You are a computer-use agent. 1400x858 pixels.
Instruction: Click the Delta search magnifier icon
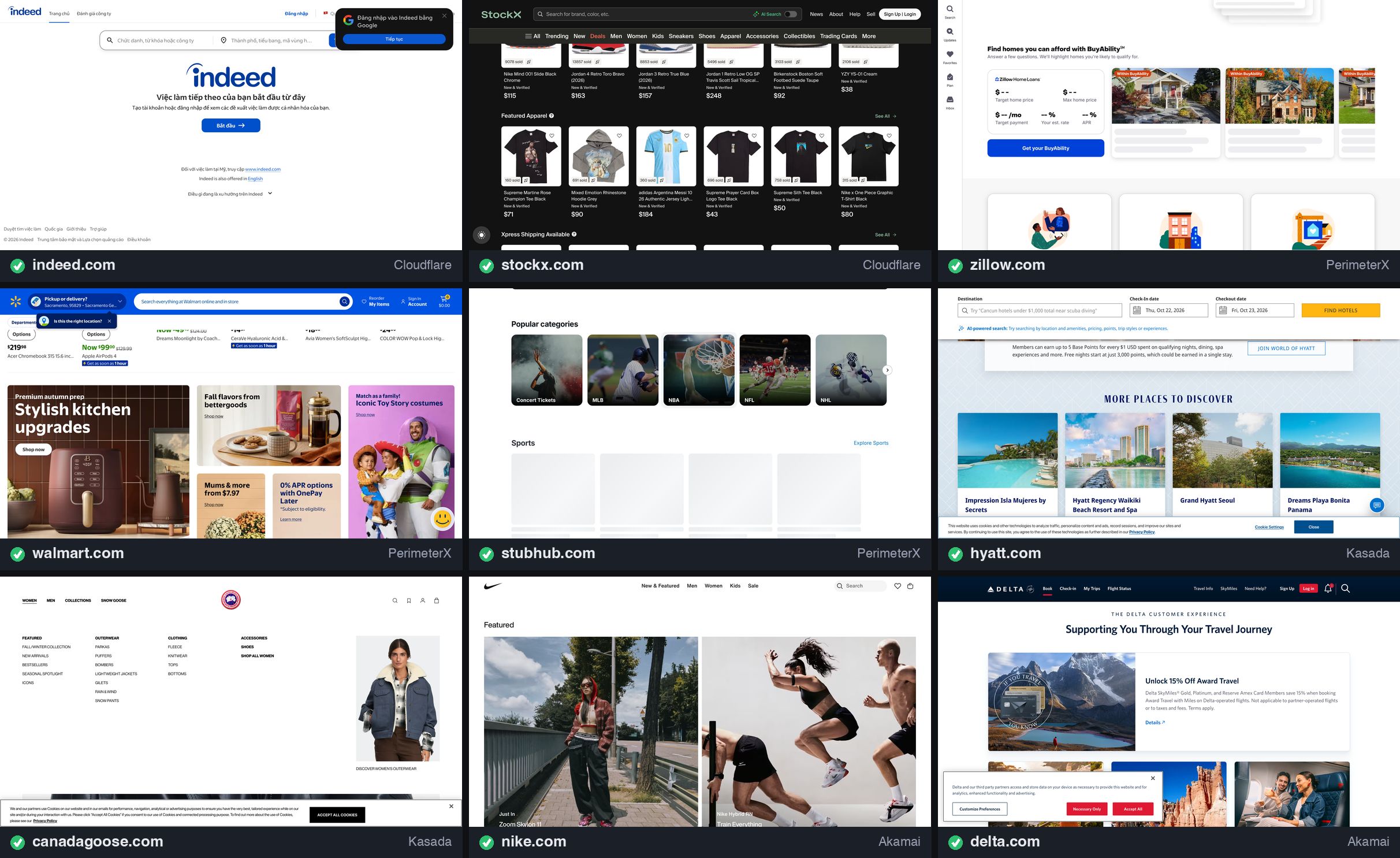tap(1345, 588)
